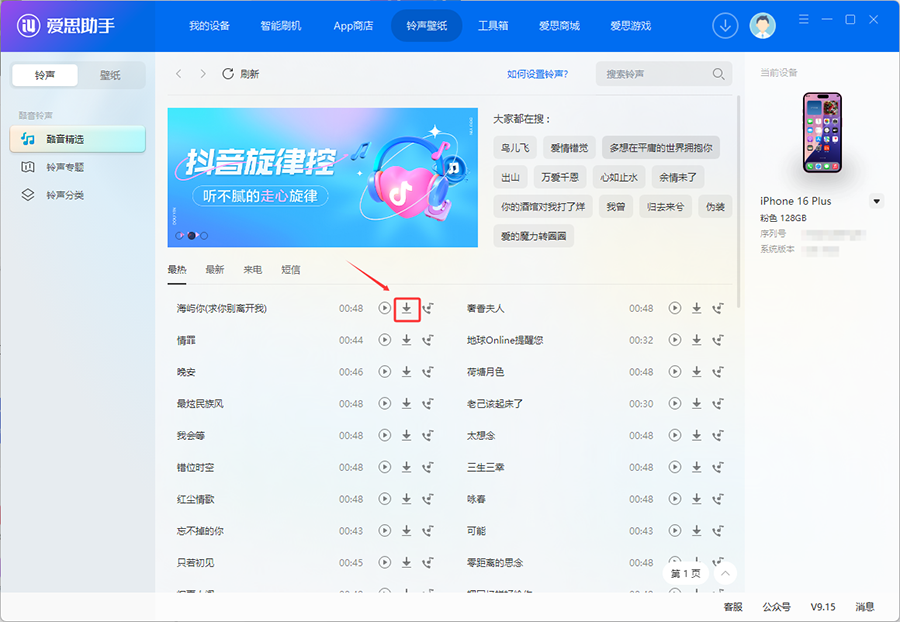
Task: Play the ringtone 奢香夫人
Action: (x=675, y=308)
